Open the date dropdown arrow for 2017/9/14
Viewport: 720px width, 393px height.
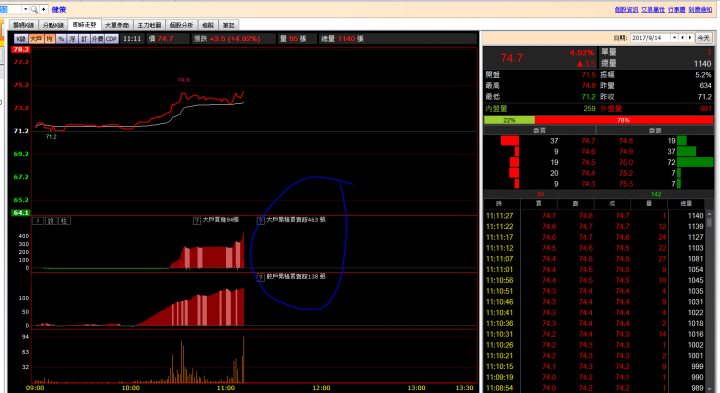[x=674, y=38]
